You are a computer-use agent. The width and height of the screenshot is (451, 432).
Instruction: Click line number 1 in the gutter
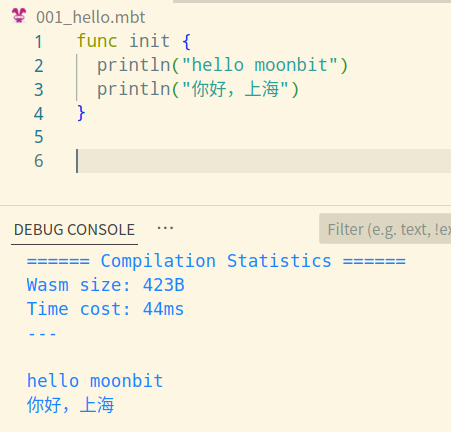tap(39, 42)
